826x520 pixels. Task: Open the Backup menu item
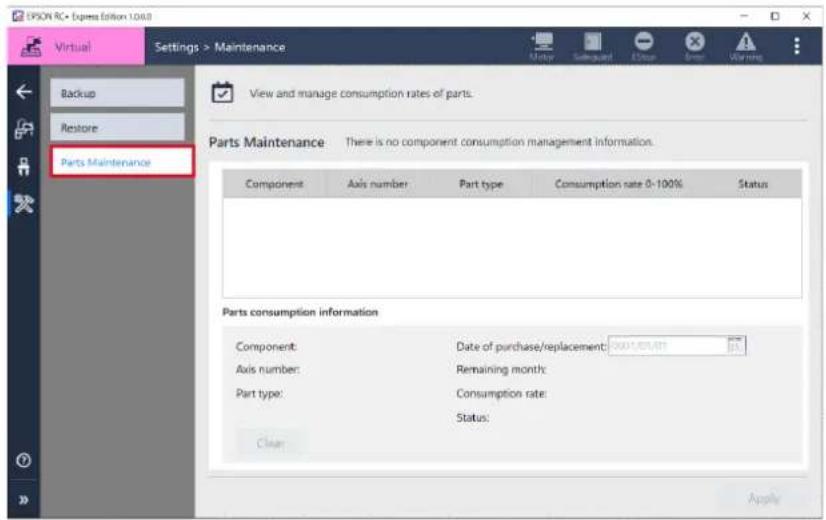point(117,93)
